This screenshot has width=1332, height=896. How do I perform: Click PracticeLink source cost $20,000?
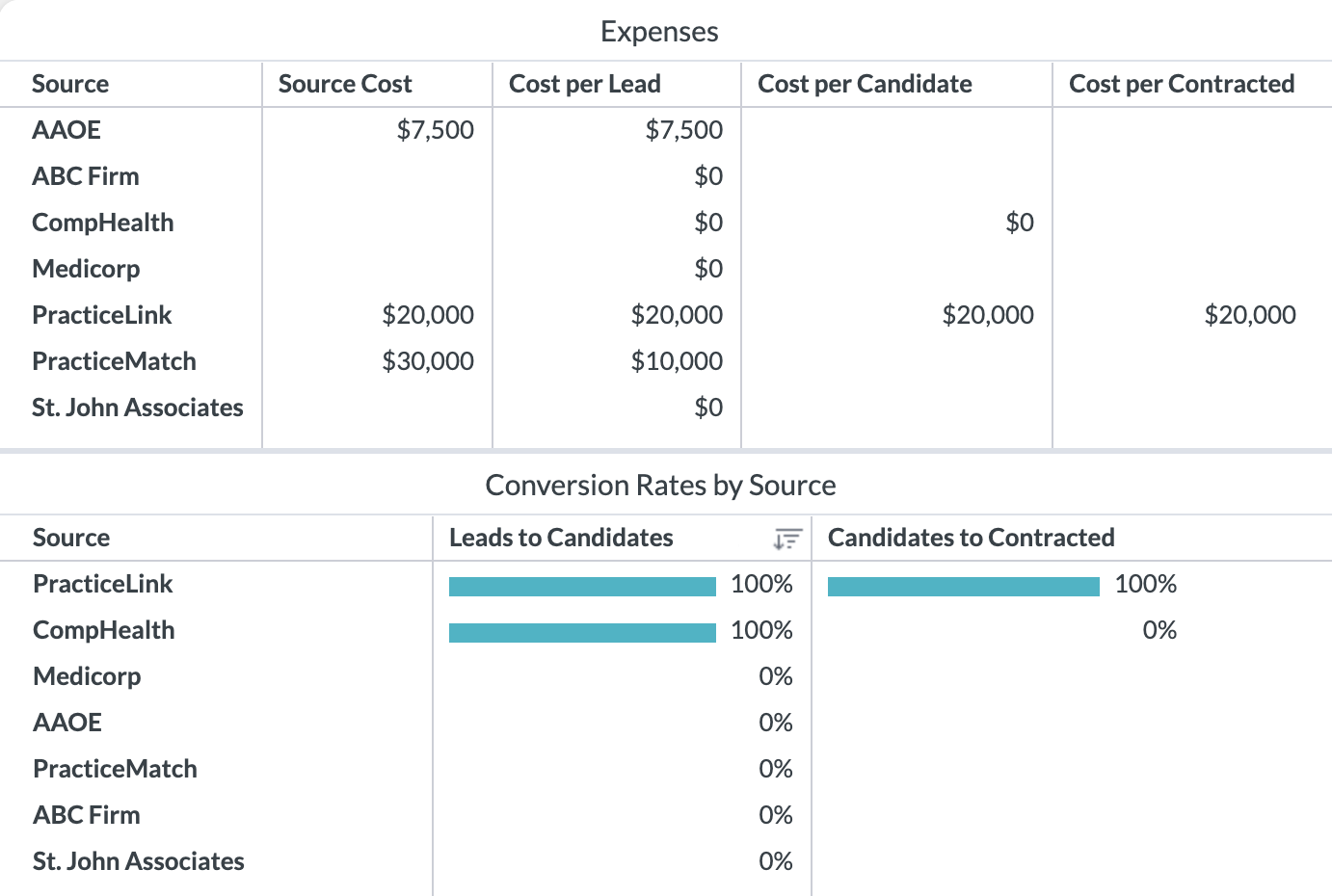pos(428,315)
